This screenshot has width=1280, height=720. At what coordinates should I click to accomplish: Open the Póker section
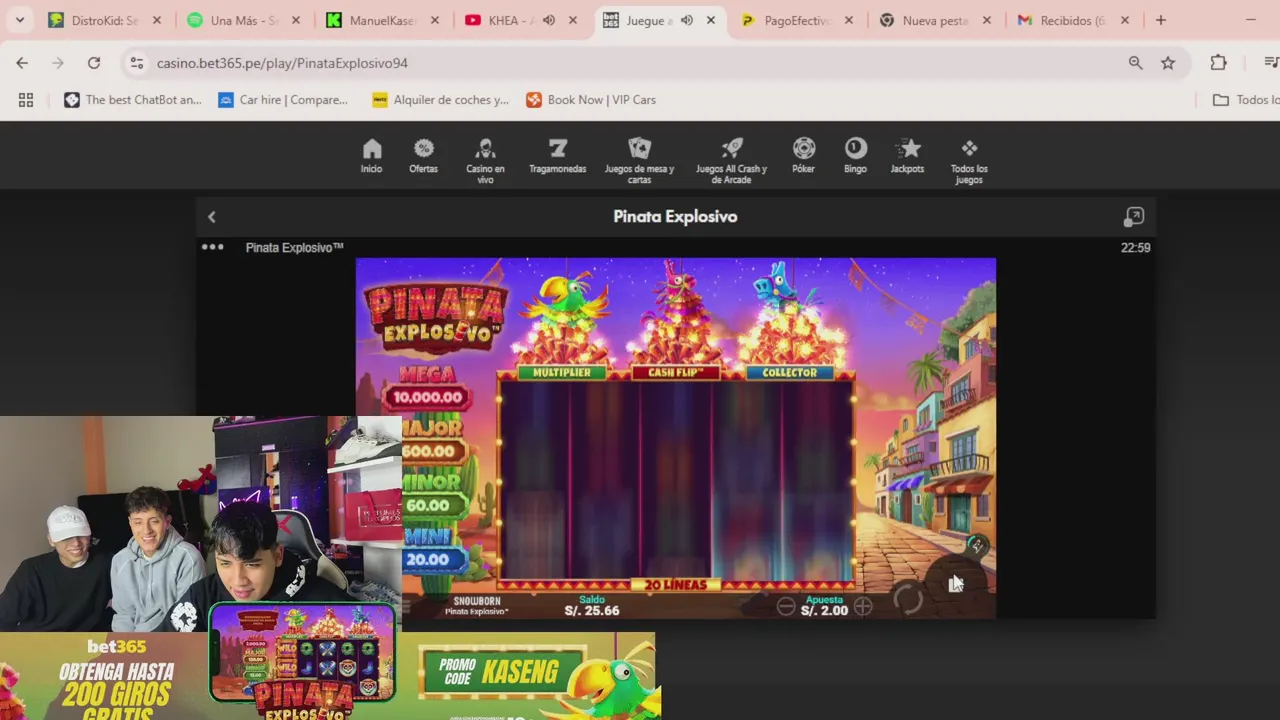804,156
